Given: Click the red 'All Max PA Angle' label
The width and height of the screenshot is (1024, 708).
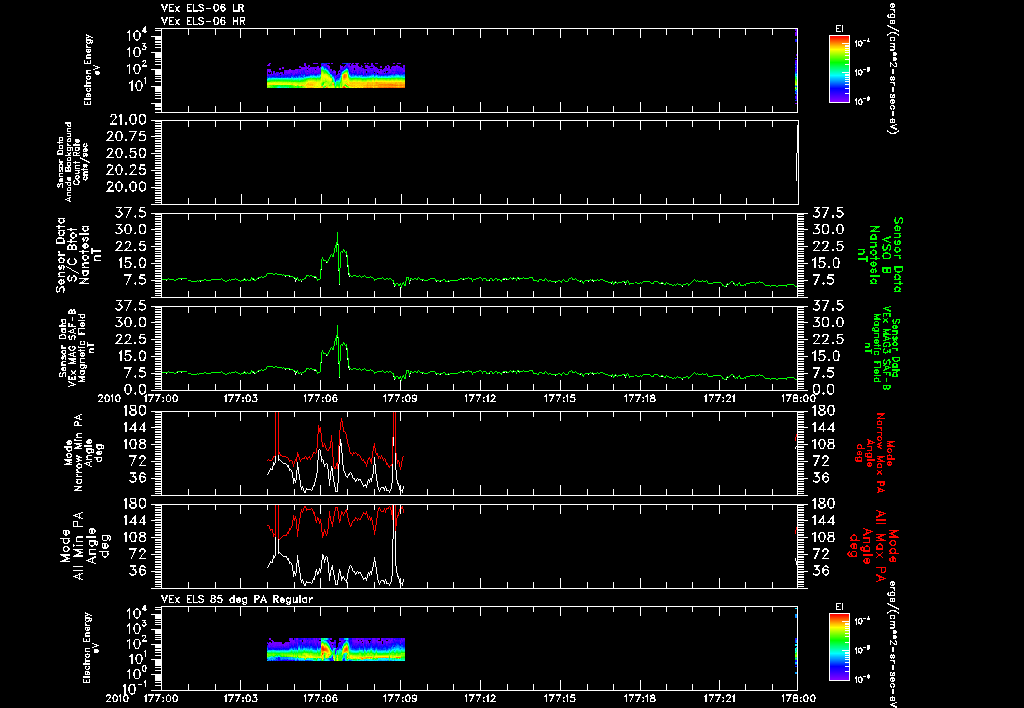Looking at the screenshot, I should [872, 545].
